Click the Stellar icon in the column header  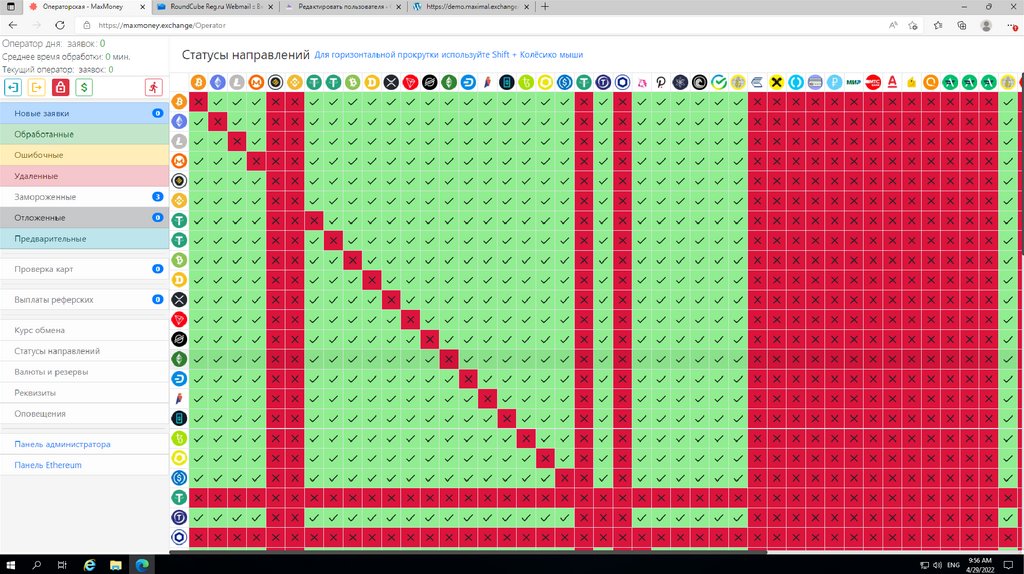tap(430, 82)
